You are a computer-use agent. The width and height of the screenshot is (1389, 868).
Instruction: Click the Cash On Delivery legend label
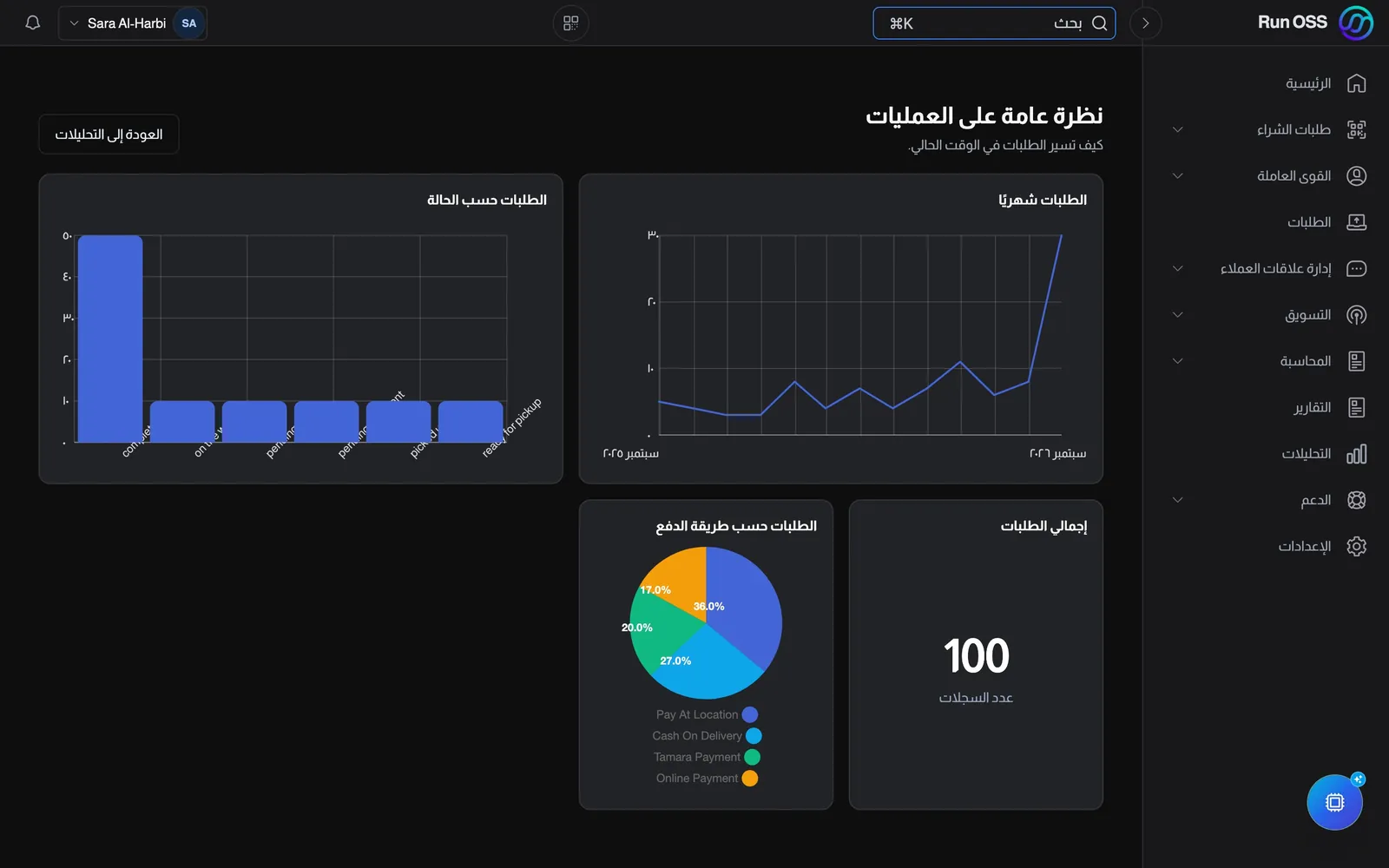(x=697, y=736)
